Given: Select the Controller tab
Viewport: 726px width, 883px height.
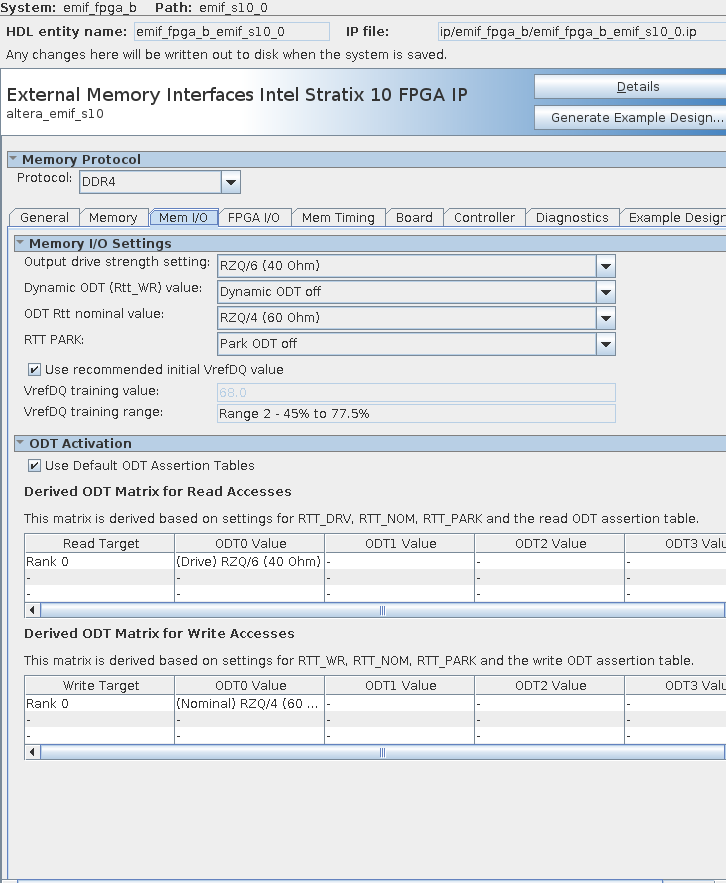Looking at the screenshot, I should coord(484,218).
